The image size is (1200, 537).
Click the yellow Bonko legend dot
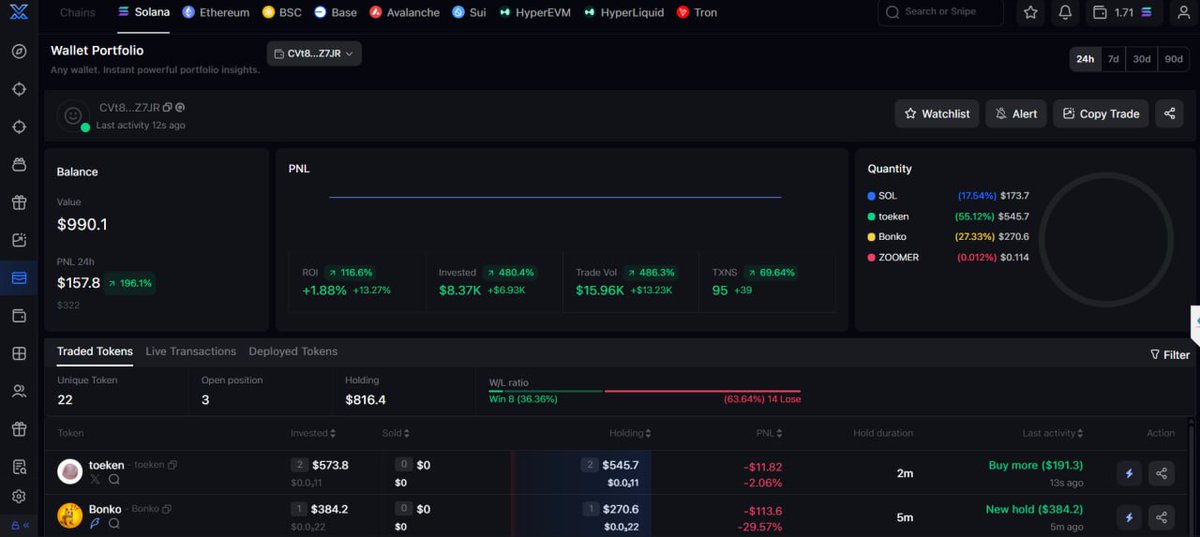(871, 237)
